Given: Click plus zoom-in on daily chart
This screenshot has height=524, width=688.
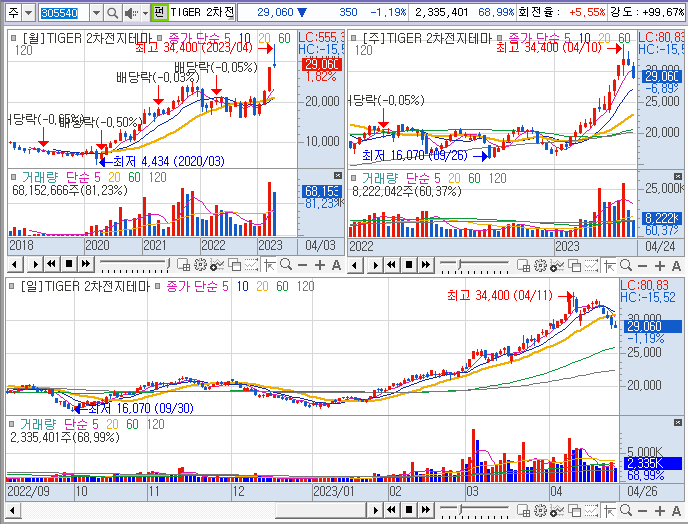Looking at the screenshot, I should 660,510.
